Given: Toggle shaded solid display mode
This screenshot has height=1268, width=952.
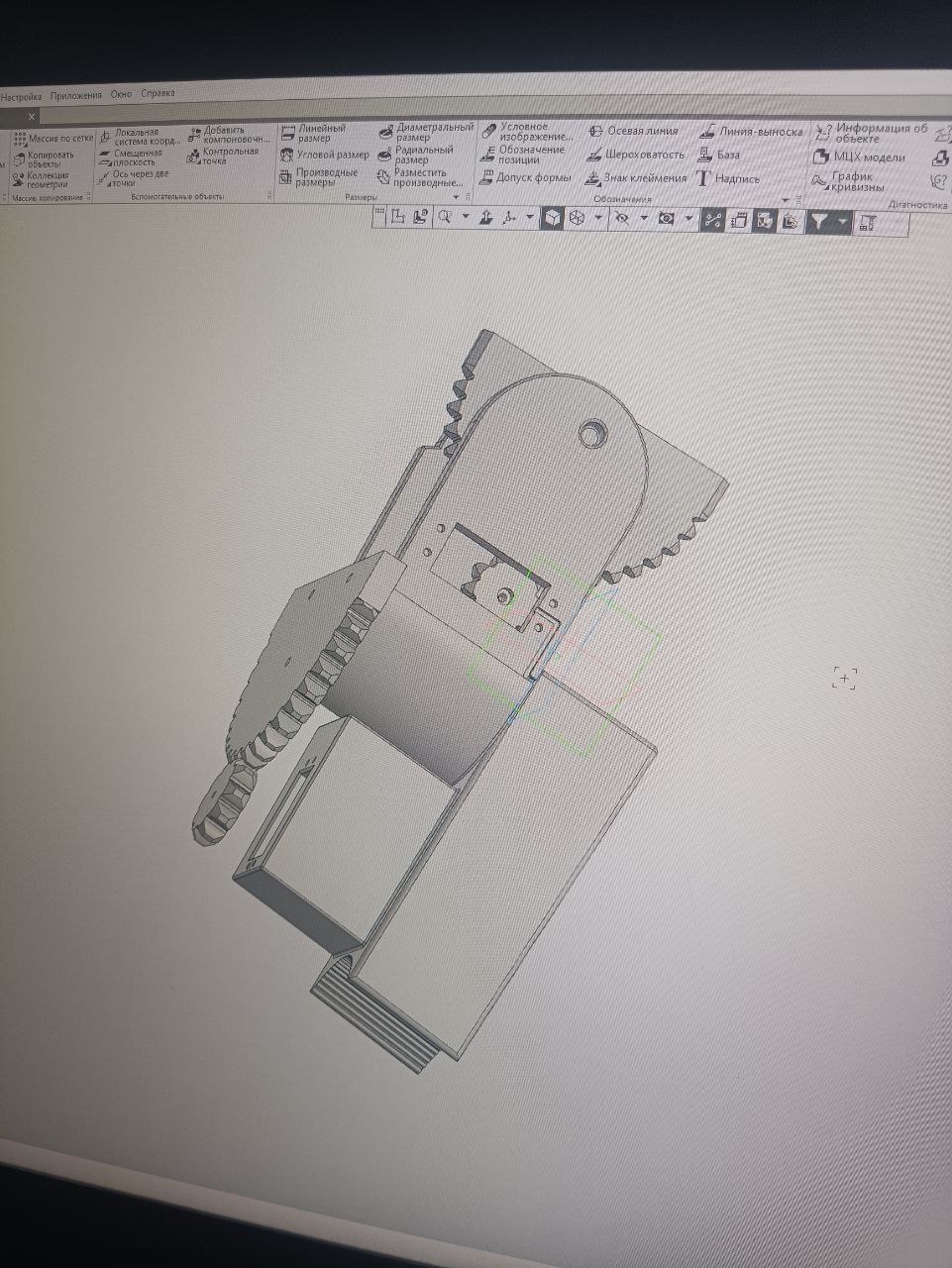Looking at the screenshot, I should click(553, 219).
